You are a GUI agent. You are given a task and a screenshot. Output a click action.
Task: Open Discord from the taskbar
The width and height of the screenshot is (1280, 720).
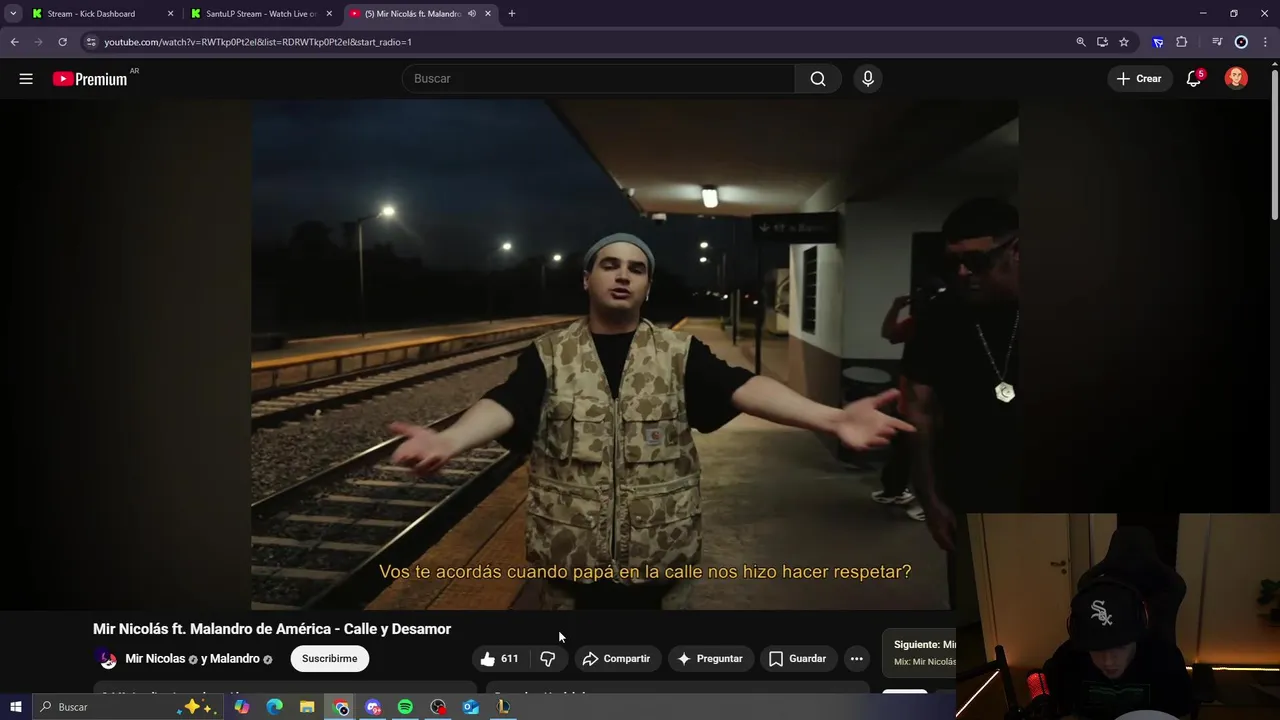pos(373,707)
